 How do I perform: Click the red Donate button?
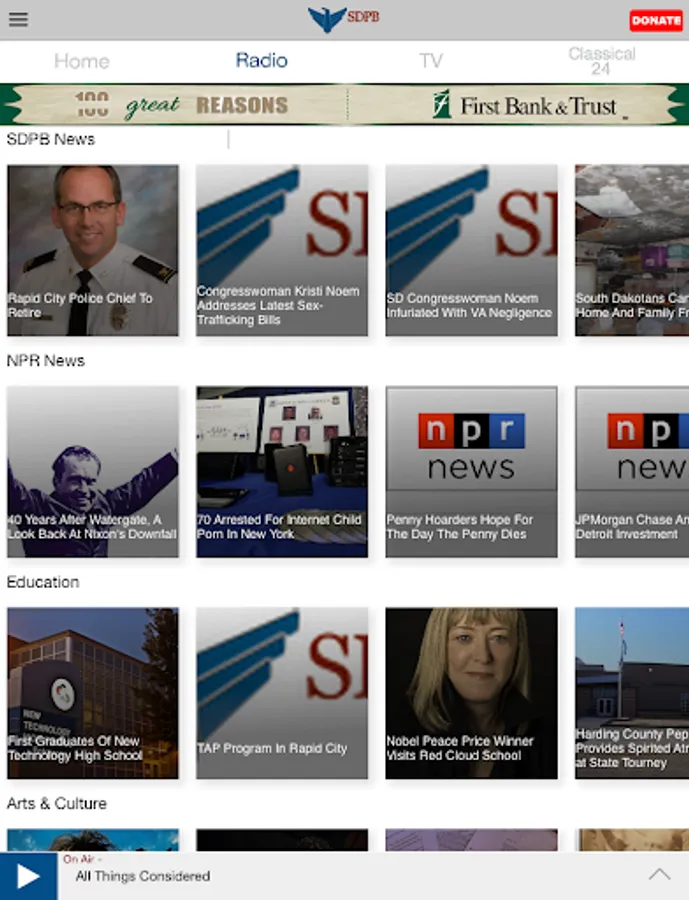[656, 21]
